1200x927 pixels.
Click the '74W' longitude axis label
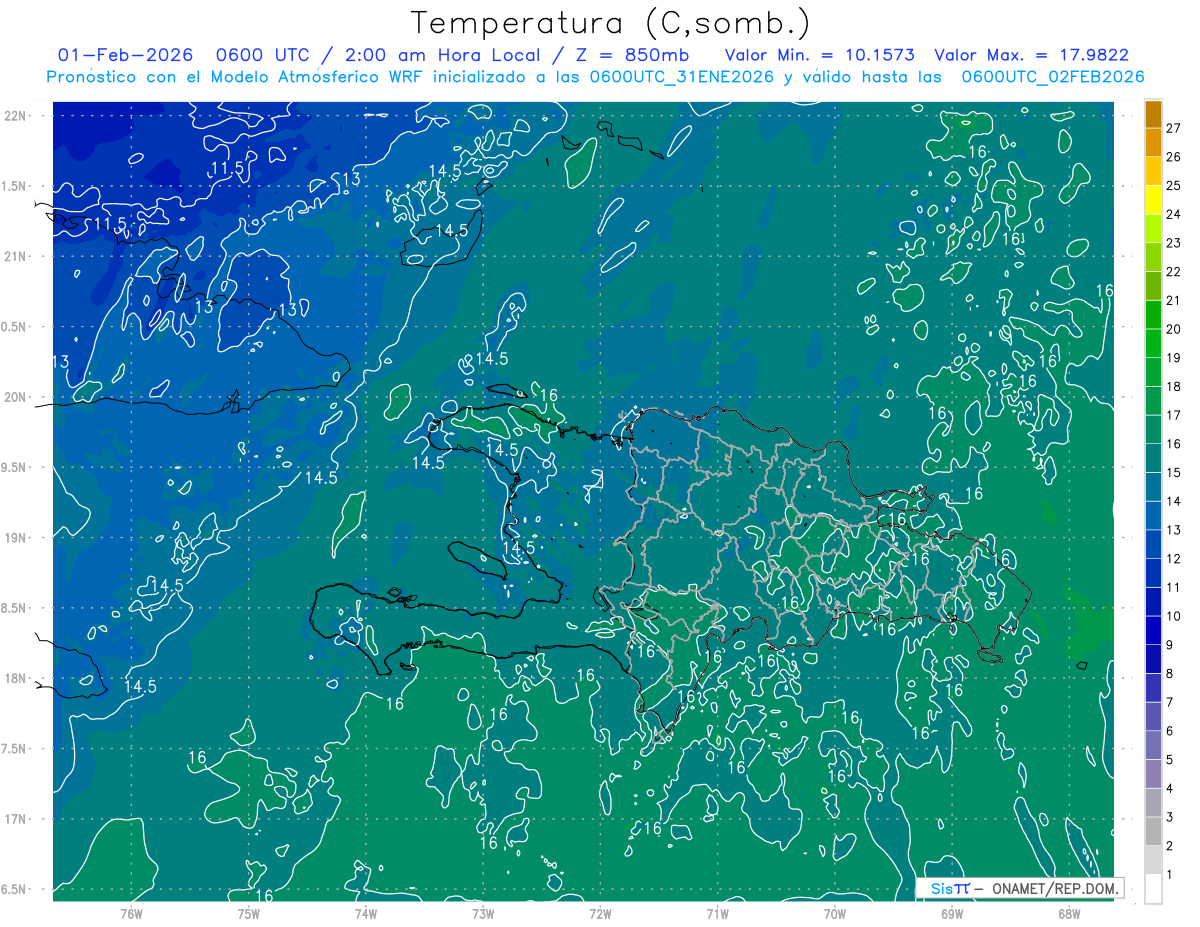(366, 913)
